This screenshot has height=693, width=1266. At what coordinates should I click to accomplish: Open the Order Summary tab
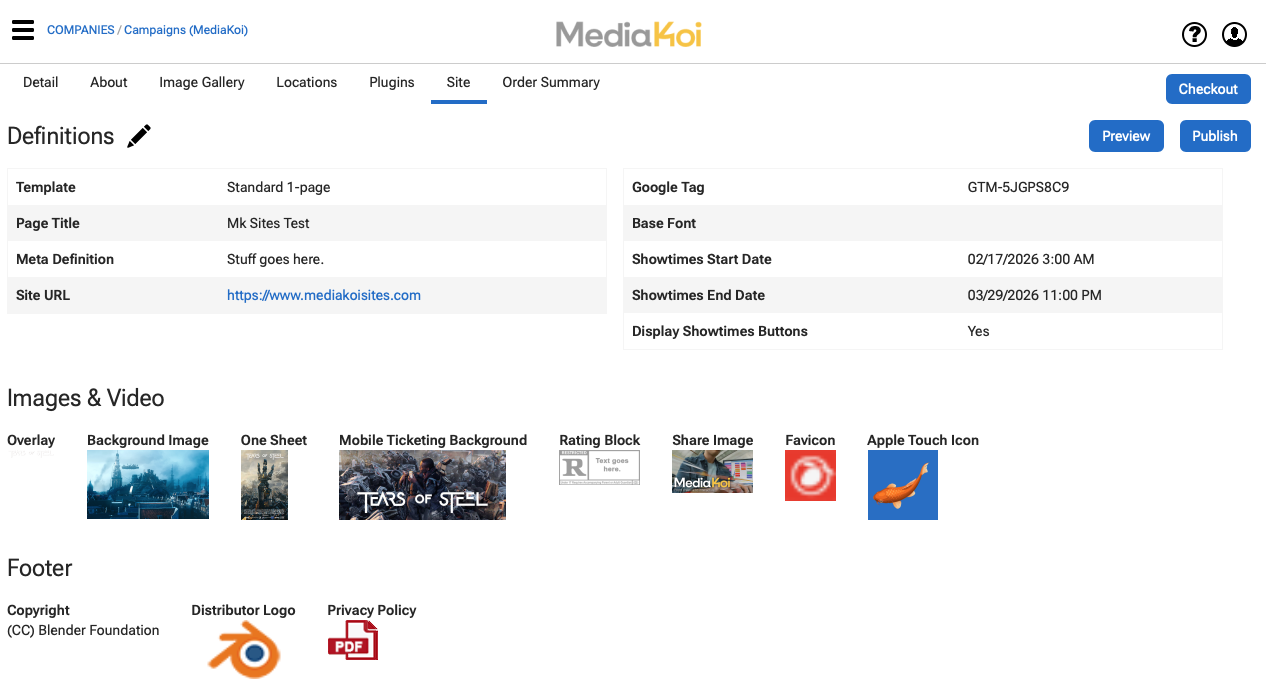point(551,83)
